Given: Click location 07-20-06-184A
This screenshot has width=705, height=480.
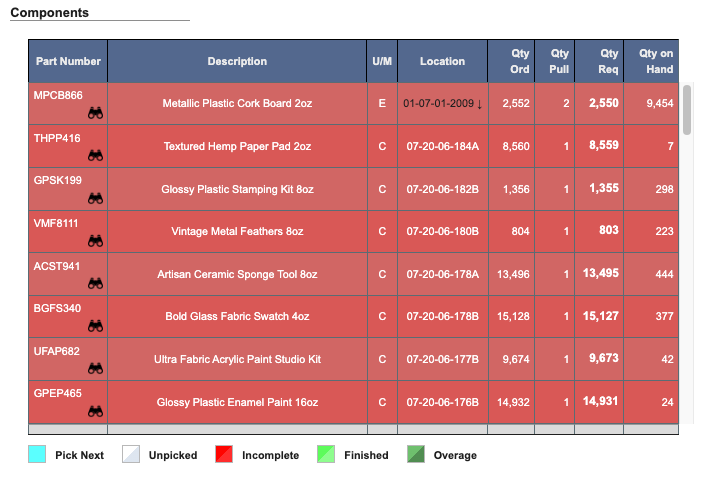Looking at the screenshot, I should [442, 147].
